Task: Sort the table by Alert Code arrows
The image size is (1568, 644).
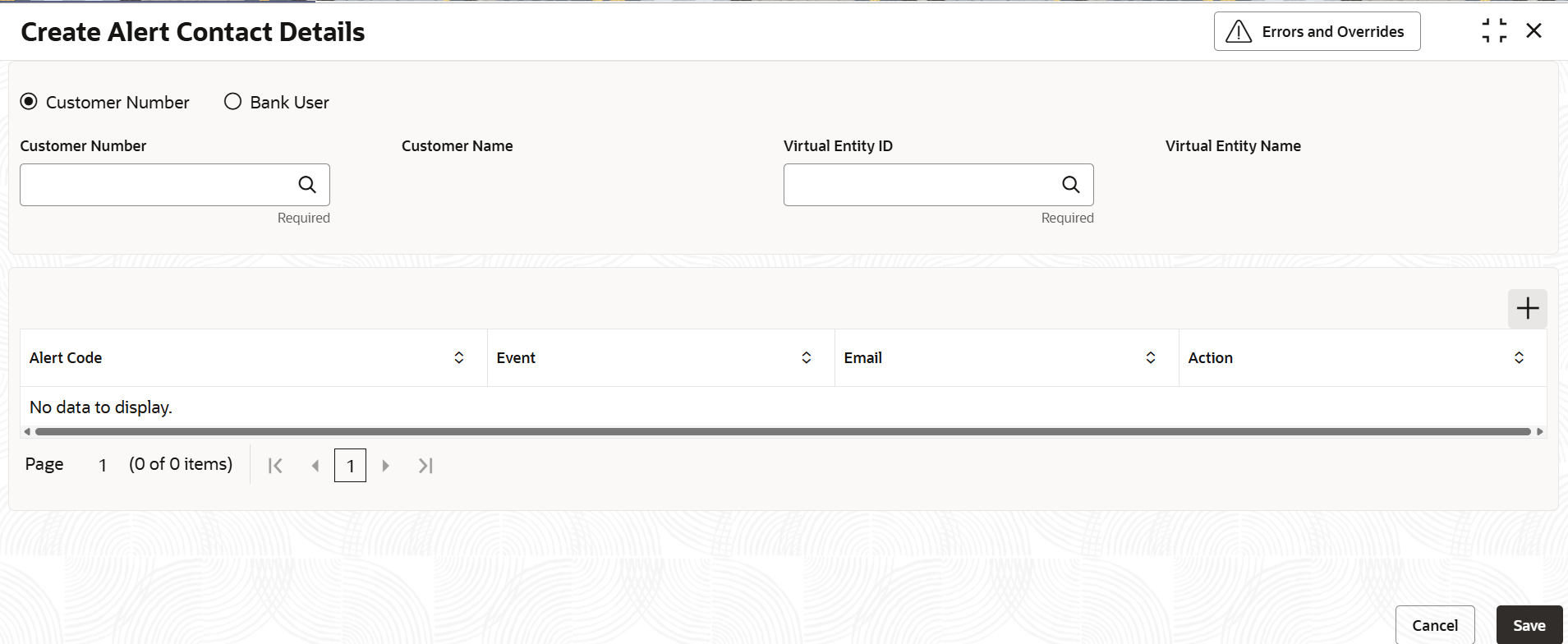Action: click(x=459, y=358)
